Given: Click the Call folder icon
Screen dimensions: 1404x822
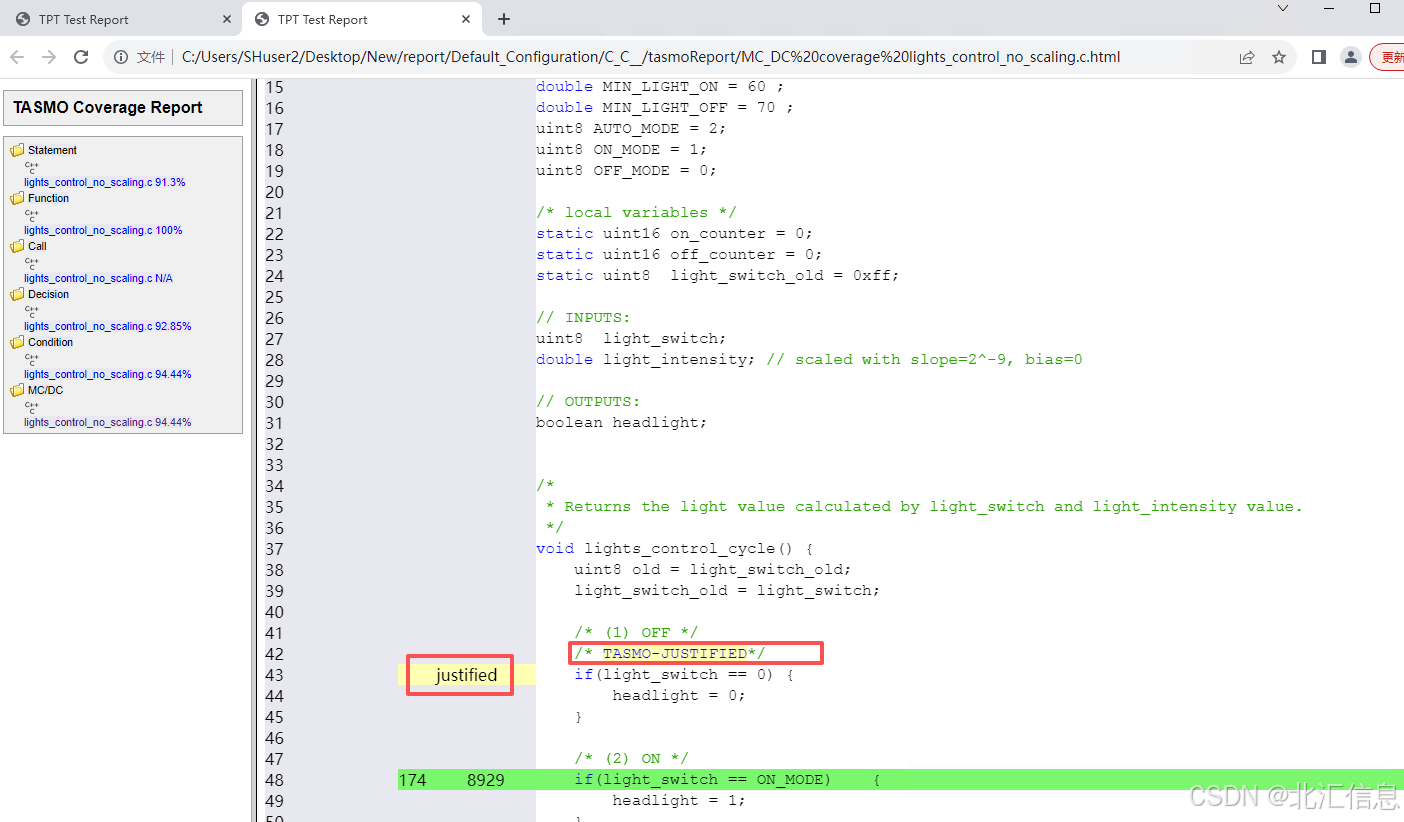Looking at the screenshot, I should click(x=17, y=246).
